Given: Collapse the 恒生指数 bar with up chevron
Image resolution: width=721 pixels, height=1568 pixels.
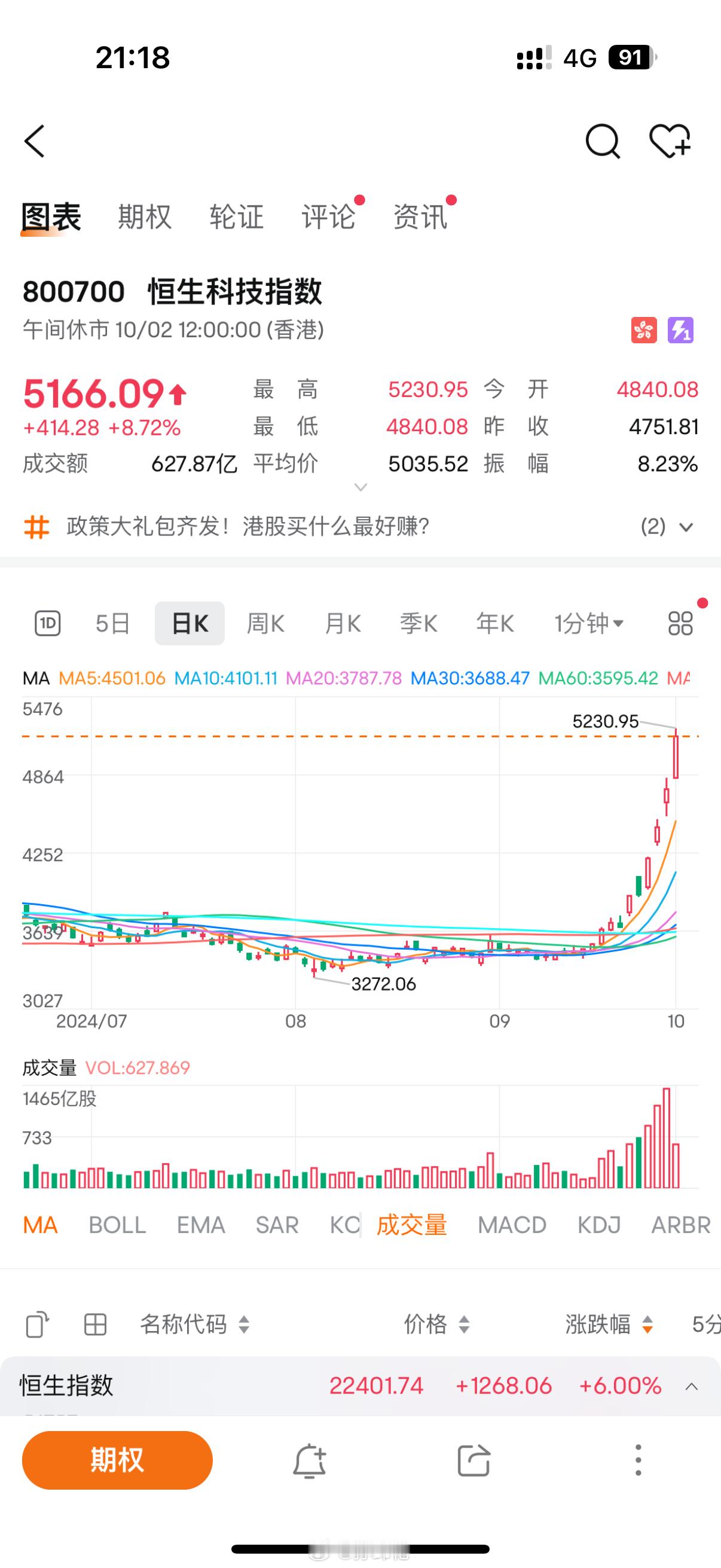Looking at the screenshot, I should point(692,1387).
